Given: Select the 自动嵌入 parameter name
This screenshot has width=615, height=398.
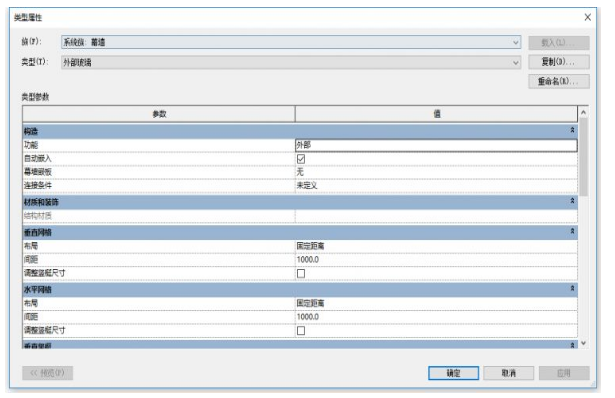Looking at the screenshot, I should [38, 158].
